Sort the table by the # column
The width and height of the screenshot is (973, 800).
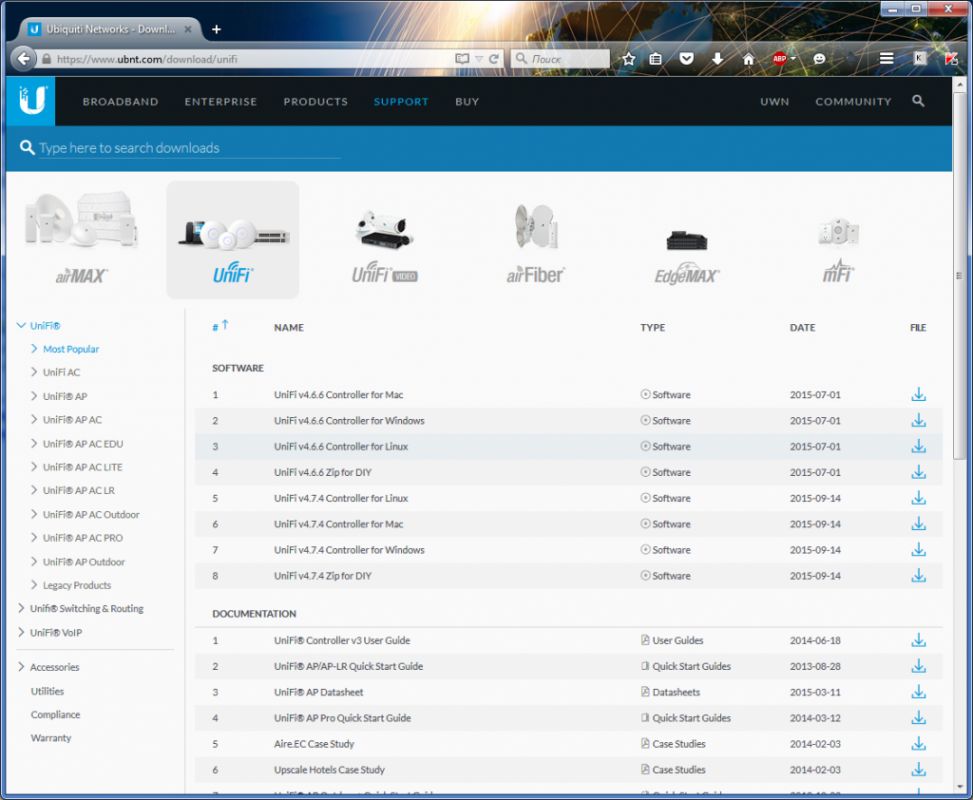coord(220,326)
